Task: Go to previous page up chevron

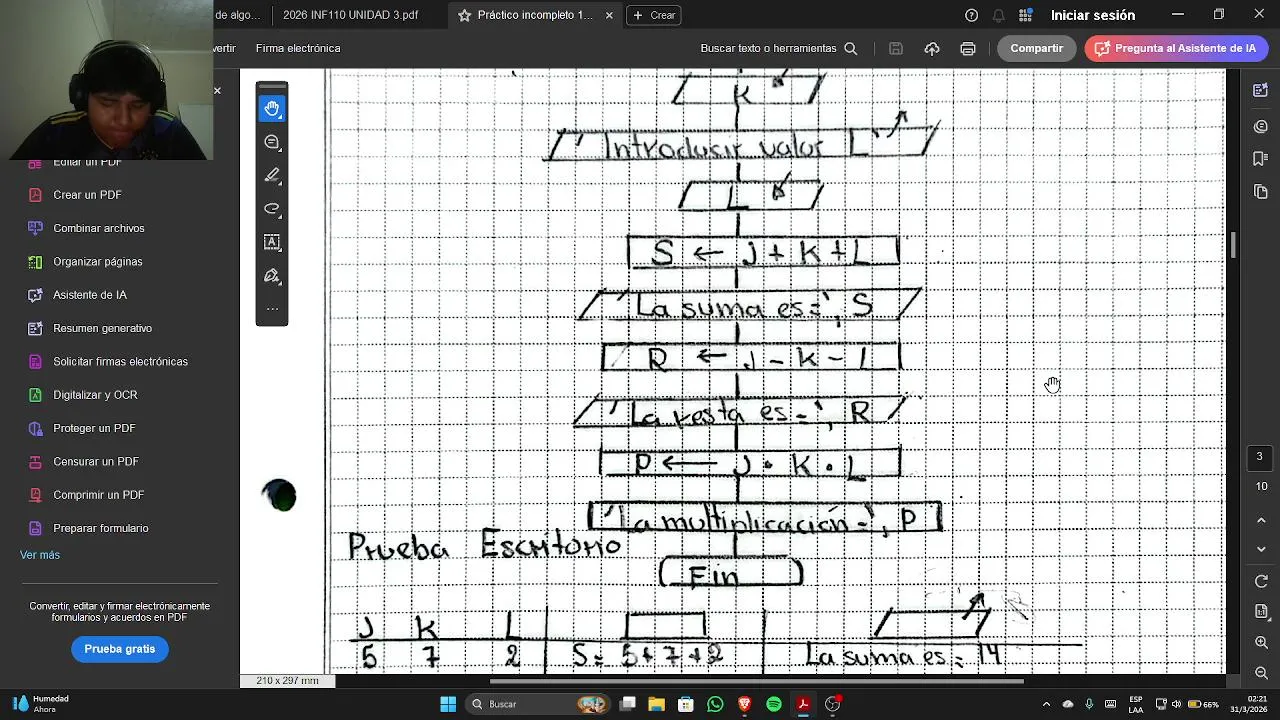Action: tap(1261, 520)
